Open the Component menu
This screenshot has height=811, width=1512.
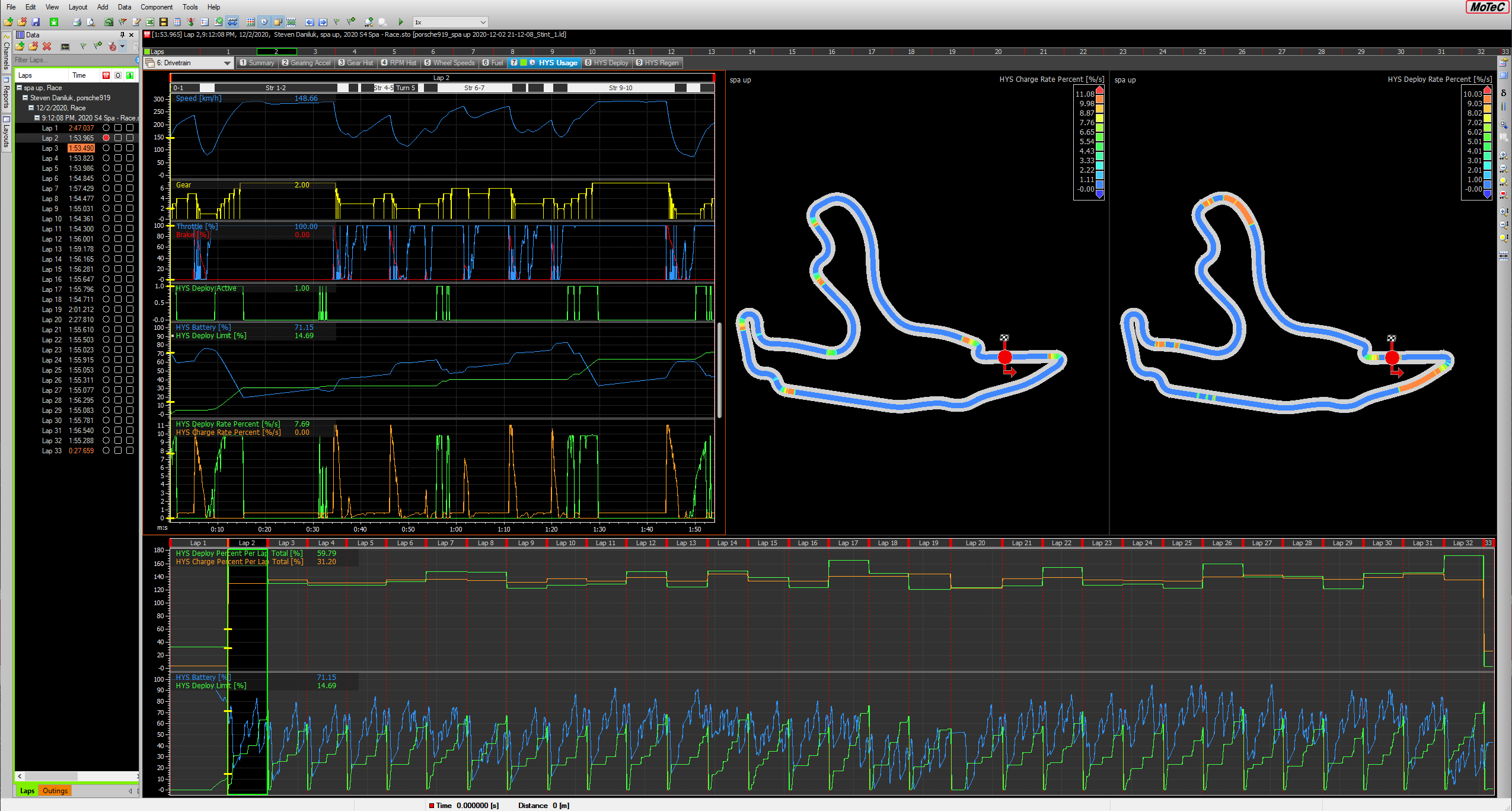(157, 7)
